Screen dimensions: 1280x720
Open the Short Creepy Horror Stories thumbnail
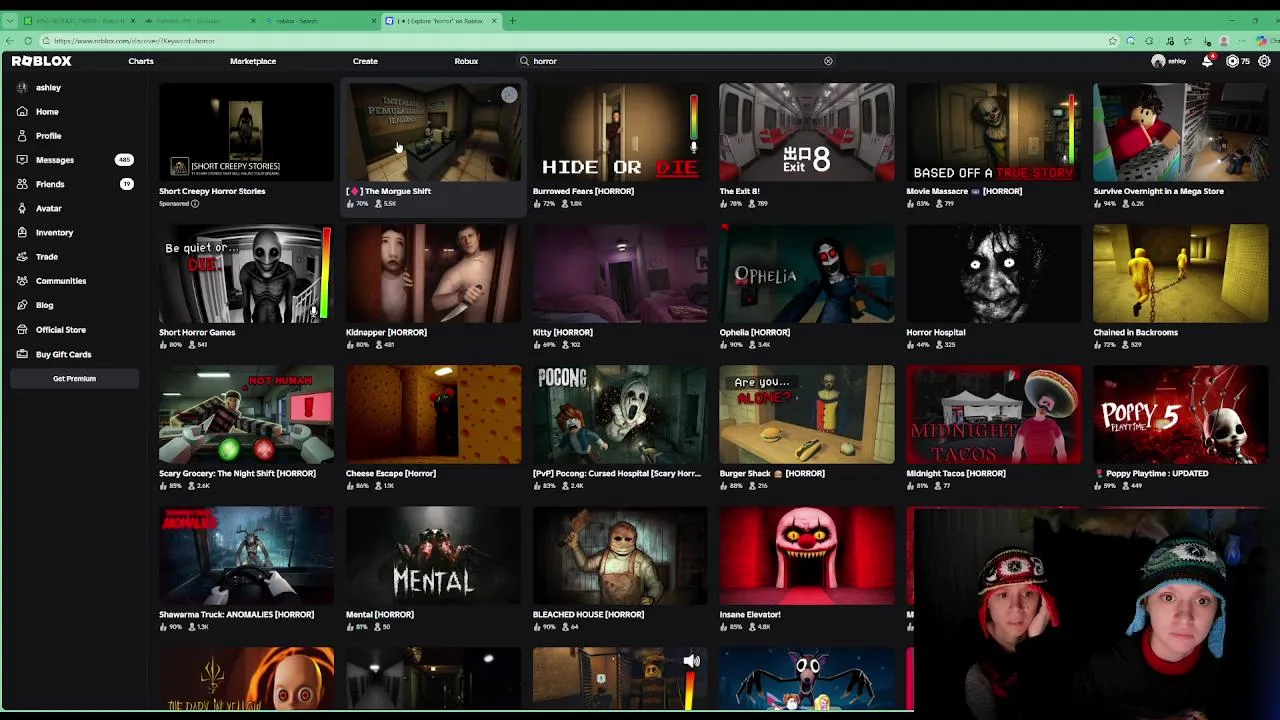[246, 132]
